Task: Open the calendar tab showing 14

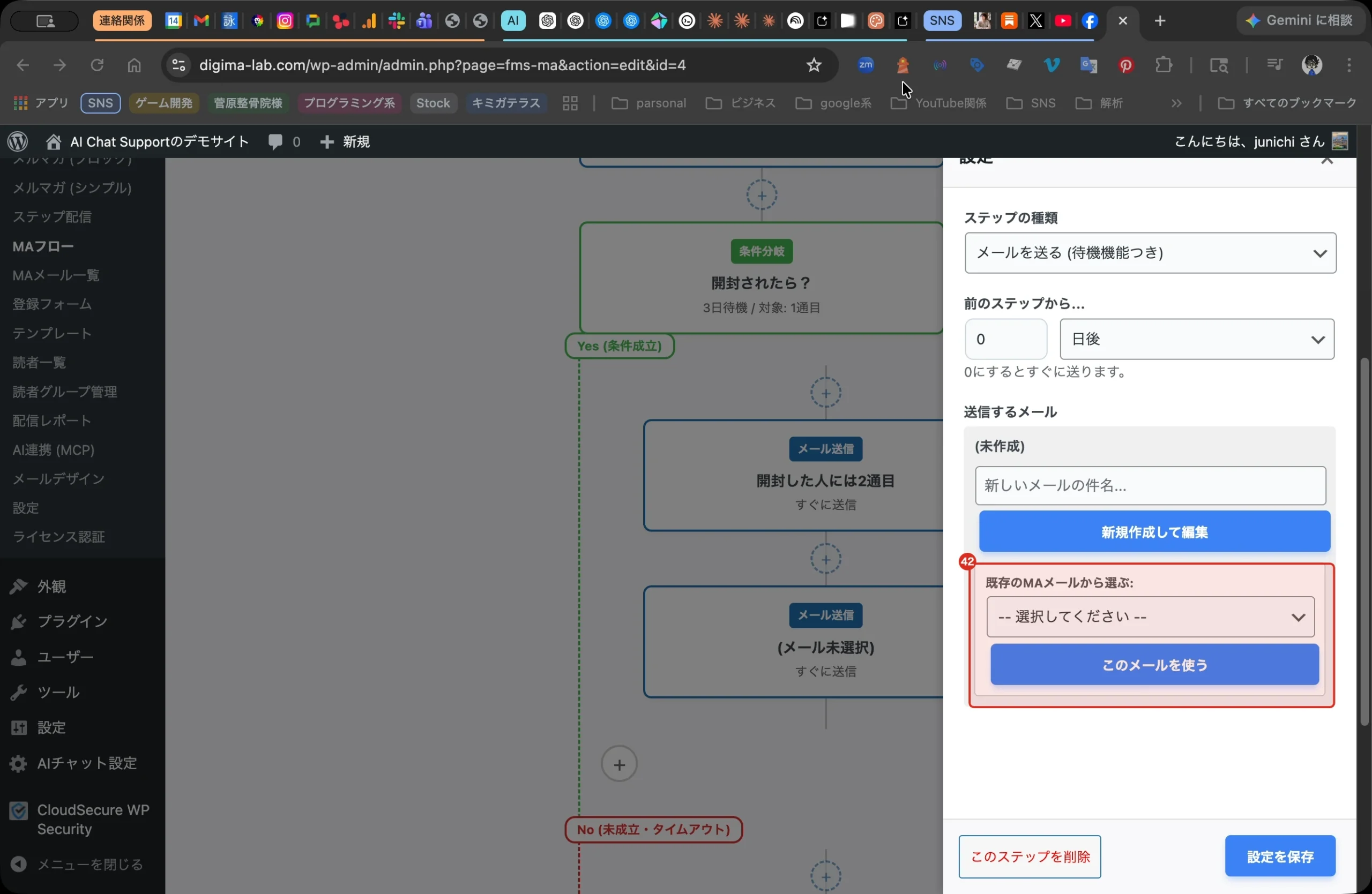Action: 174,21
